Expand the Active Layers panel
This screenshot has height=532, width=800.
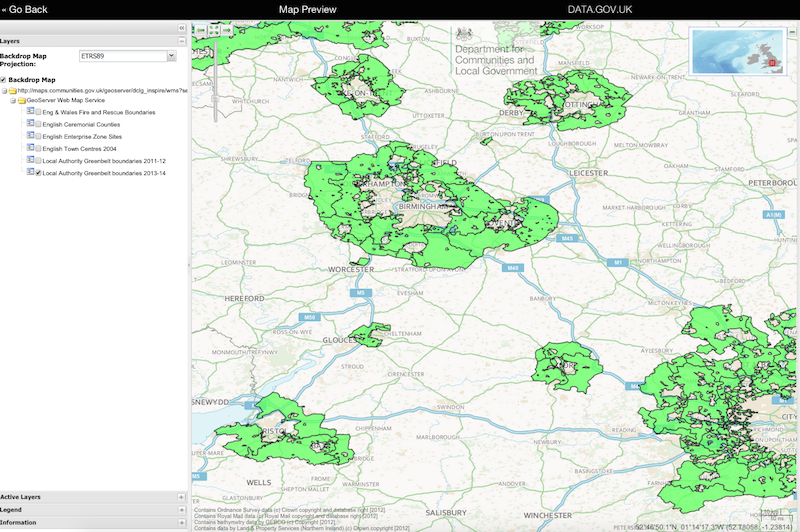point(182,497)
